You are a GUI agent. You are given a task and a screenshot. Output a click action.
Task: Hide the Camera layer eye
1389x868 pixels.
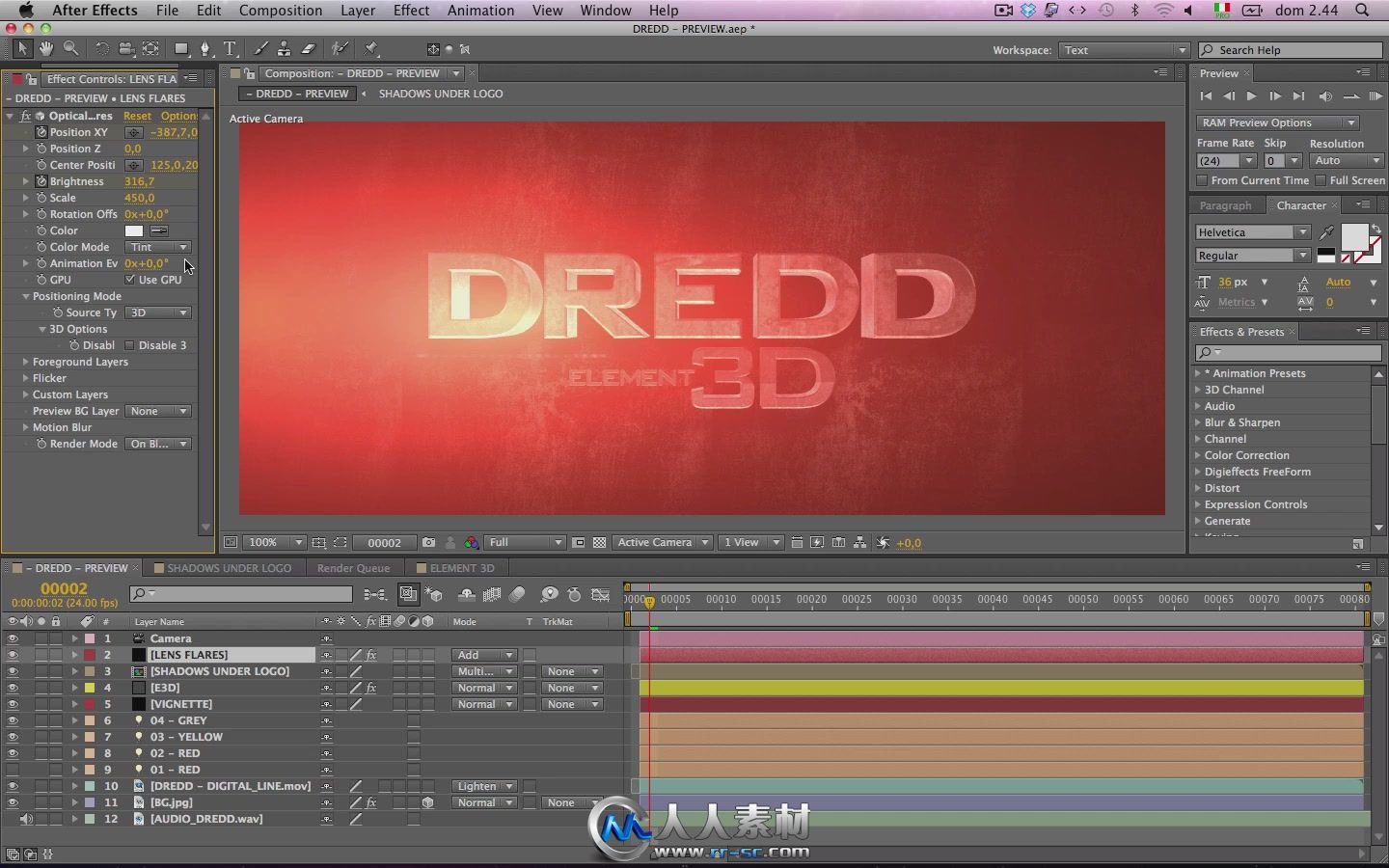13,638
